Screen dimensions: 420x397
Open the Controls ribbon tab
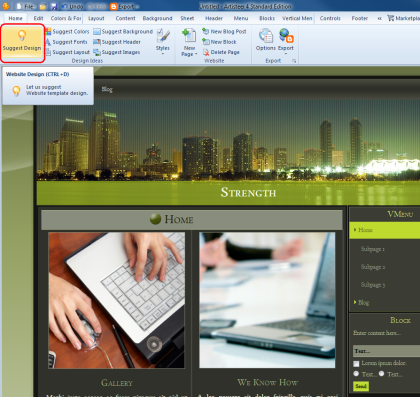330,18
